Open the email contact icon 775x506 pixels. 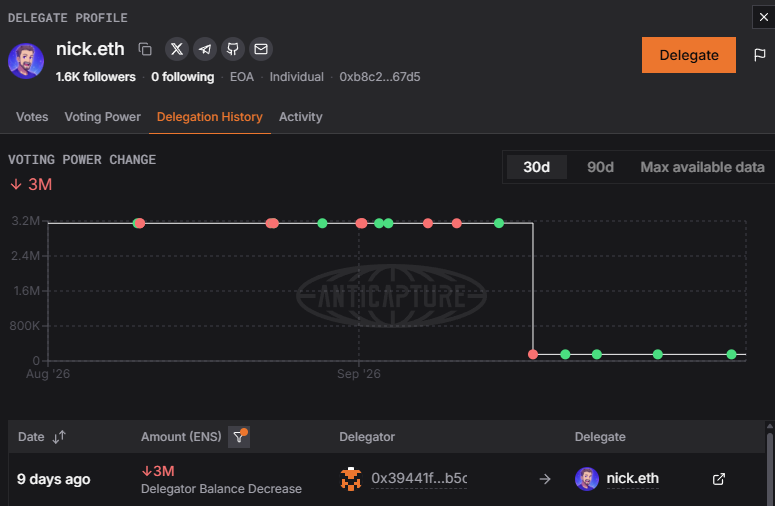(x=261, y=49)
